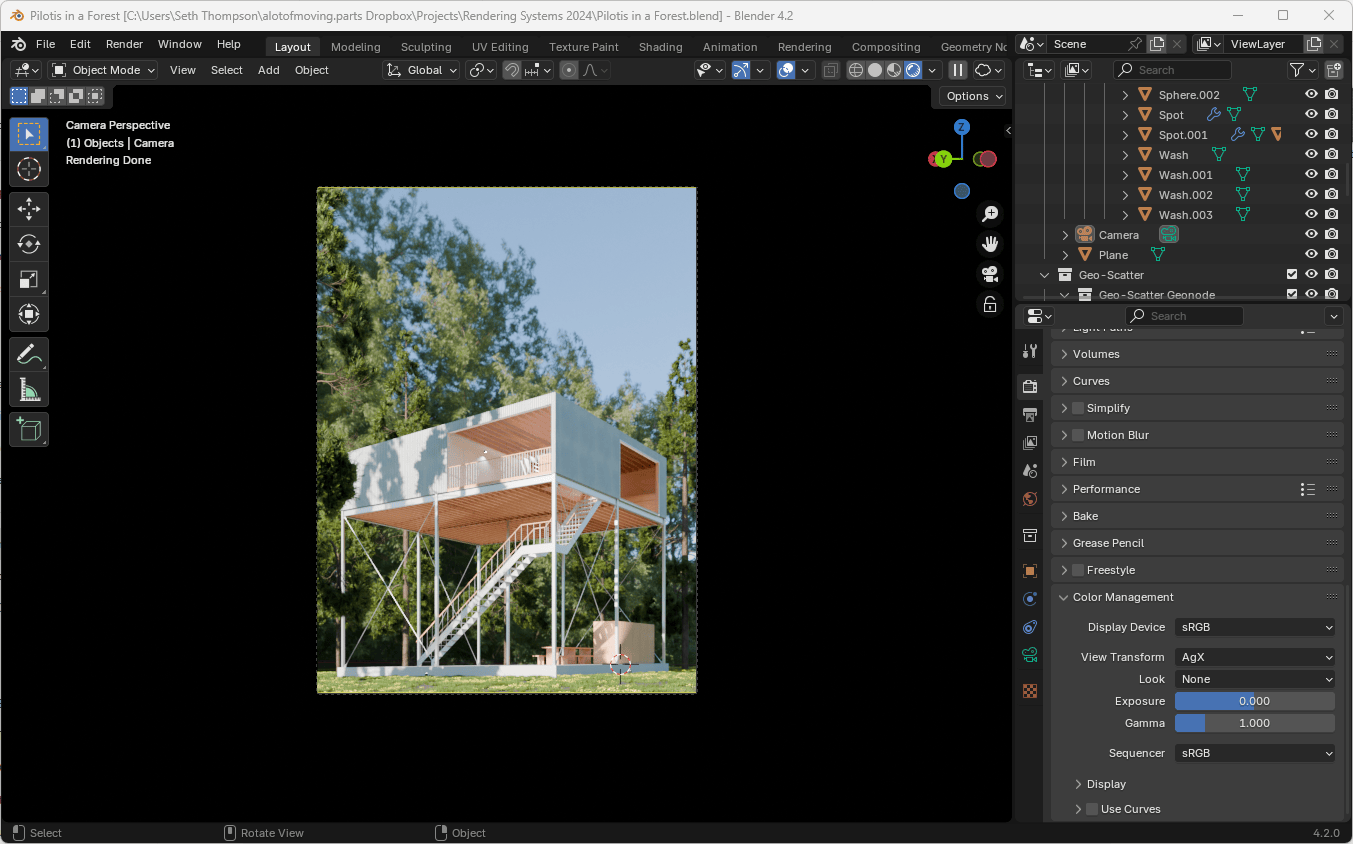
Task: Switch to the Shading workspace tab
Action: [660, 47]
